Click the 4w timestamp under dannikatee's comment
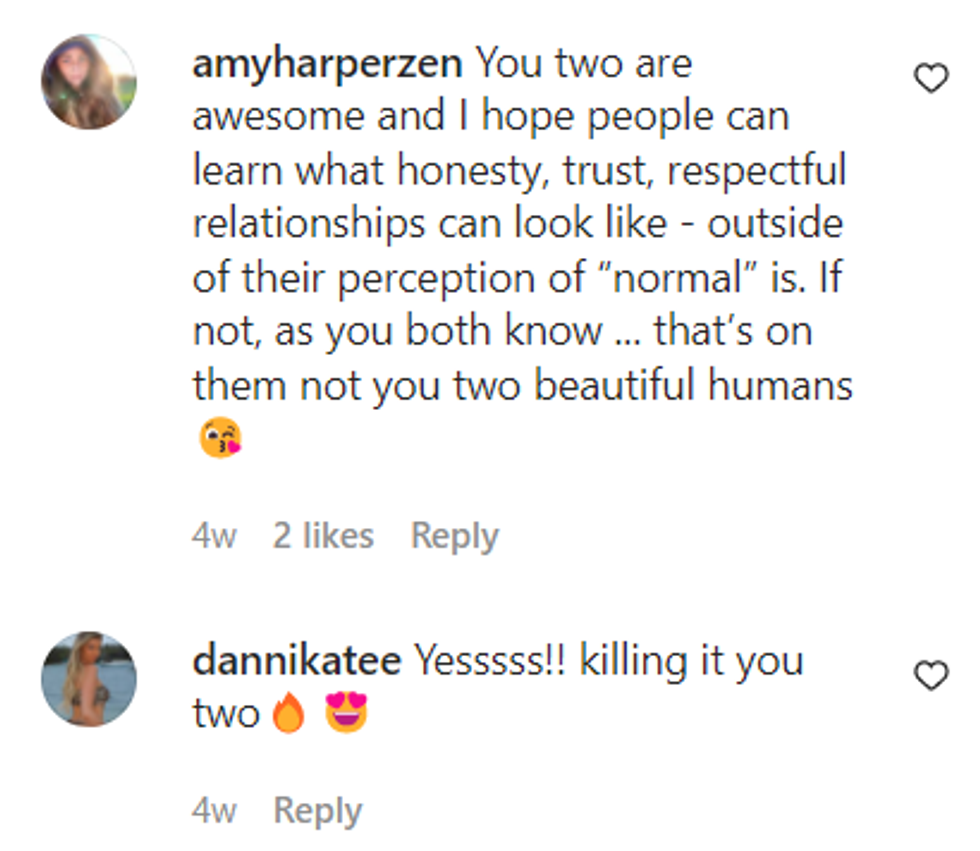 (x=214, y=810)
